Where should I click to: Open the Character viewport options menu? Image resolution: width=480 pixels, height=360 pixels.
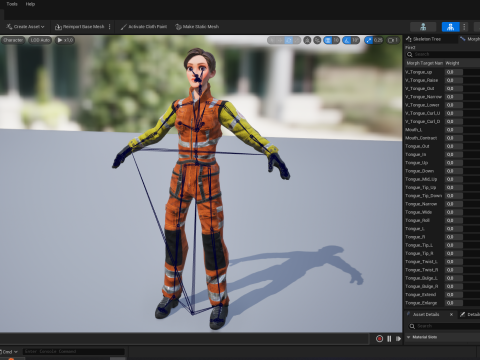[x=13, y=40]
